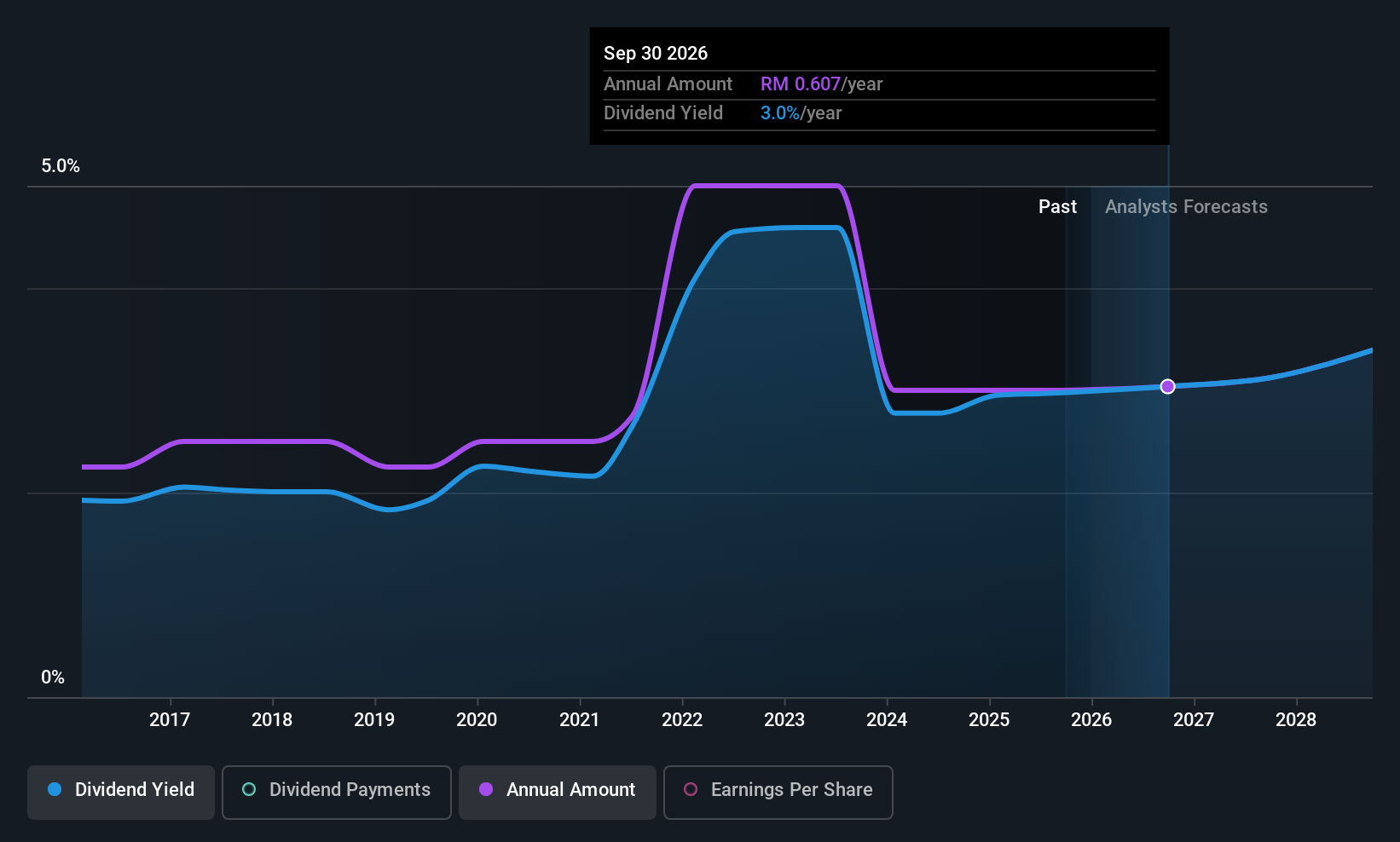Show the Earnings Per Share series
The height and width of the screenshot is (842, 1400).
click(x=778, y=792)
